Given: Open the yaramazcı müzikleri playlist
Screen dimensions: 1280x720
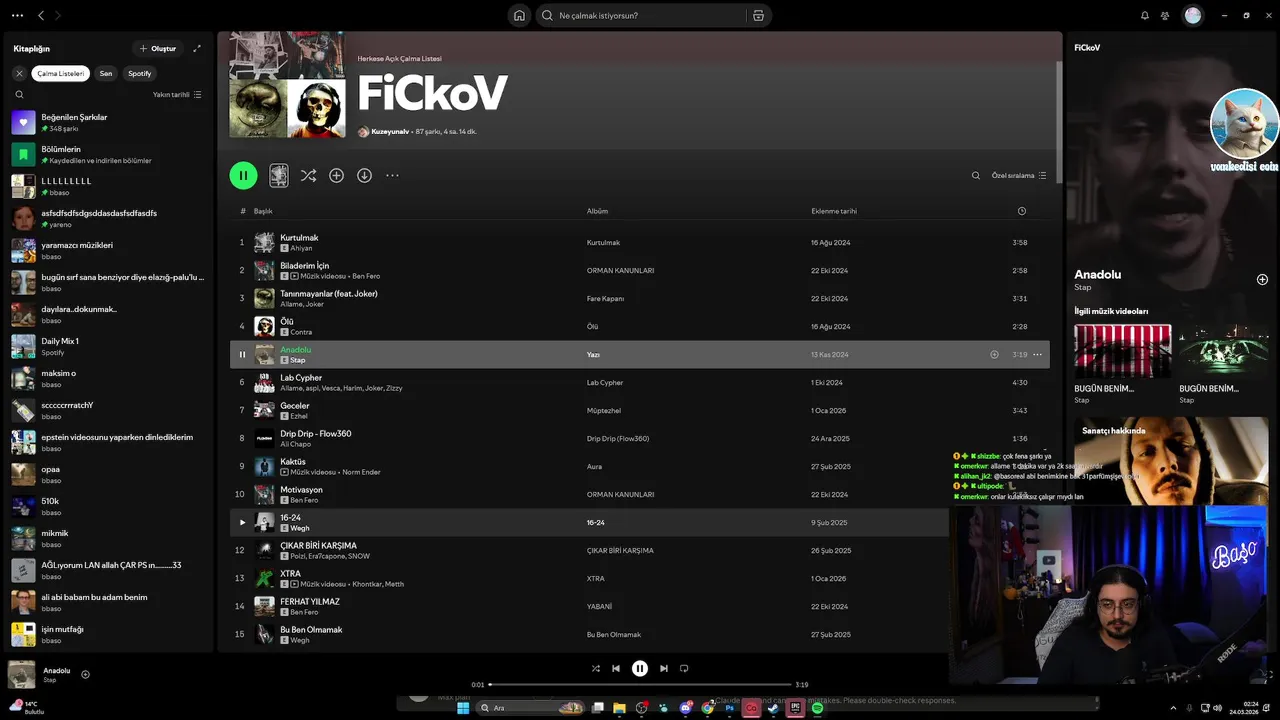Looking at the screenshot, I should pyautogui.click(x=110, y=250).
